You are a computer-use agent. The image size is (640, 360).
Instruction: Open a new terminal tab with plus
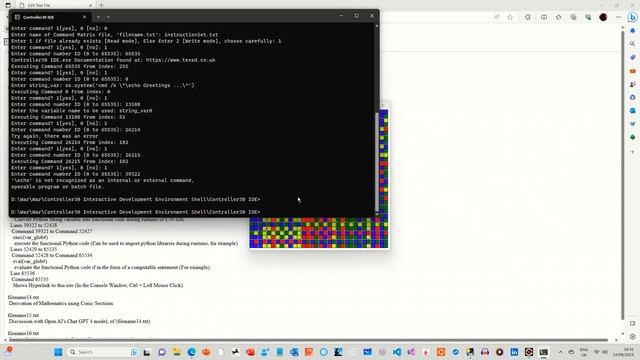tap(98, 17)
